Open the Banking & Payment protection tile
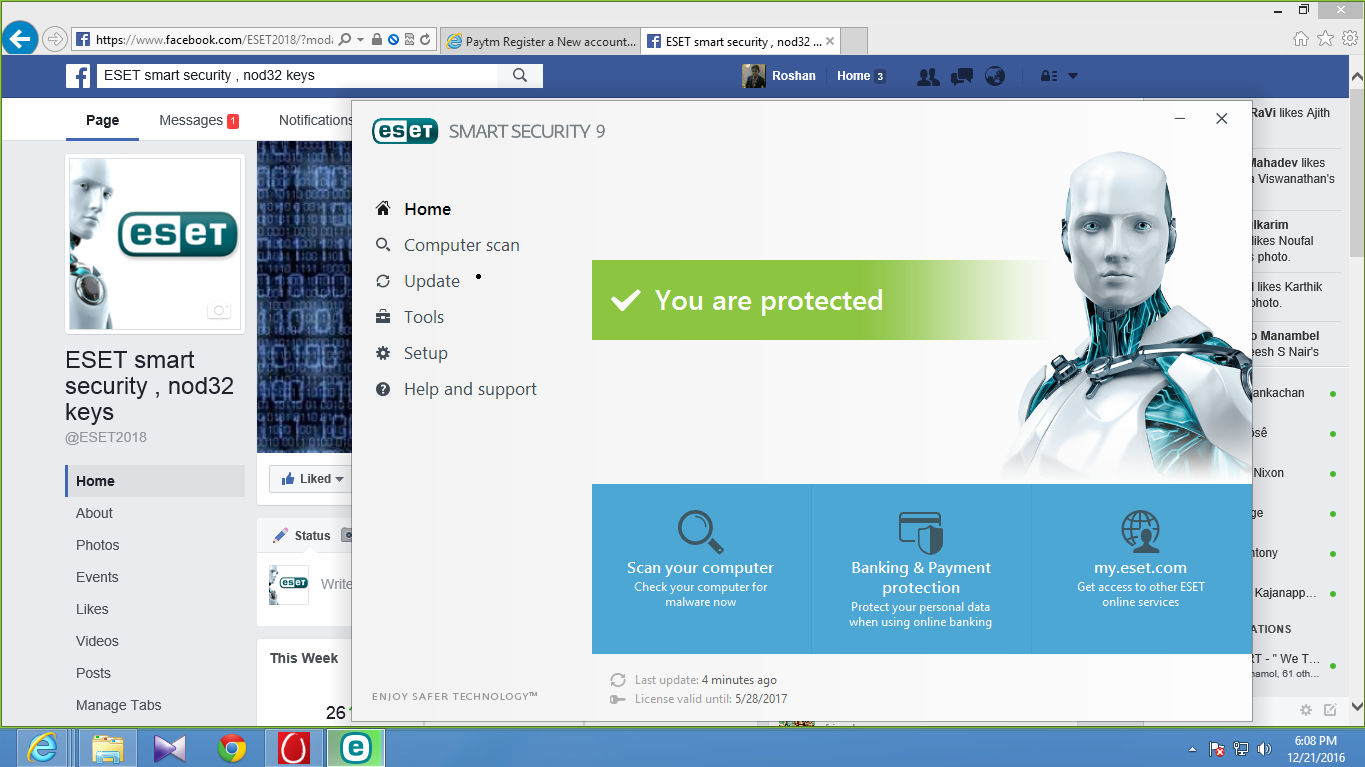The width and height of the screenshot is (1365, 767). click(x=921, y=569)
